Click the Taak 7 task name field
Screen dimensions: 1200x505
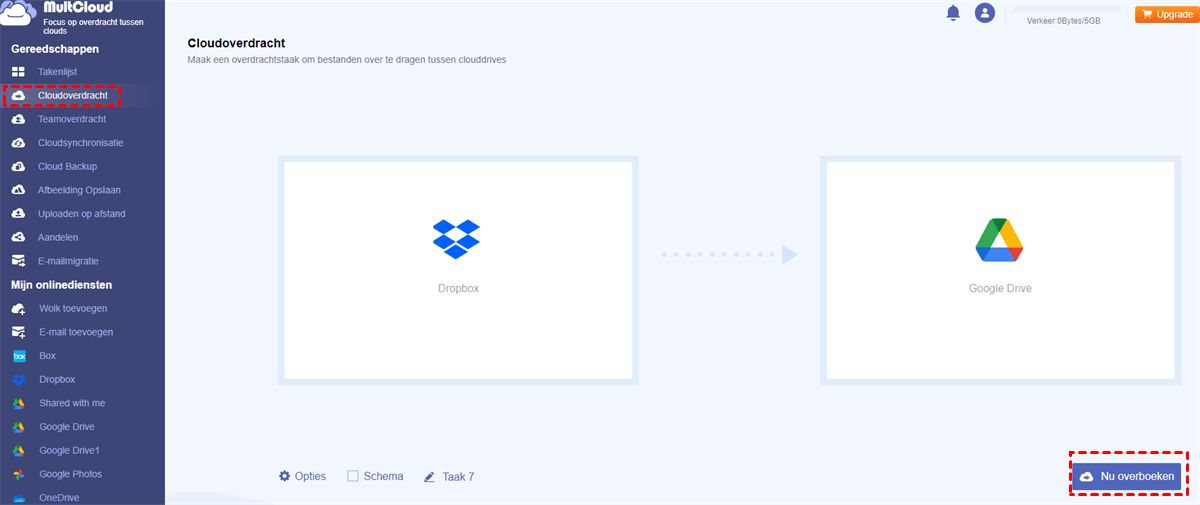458,477
